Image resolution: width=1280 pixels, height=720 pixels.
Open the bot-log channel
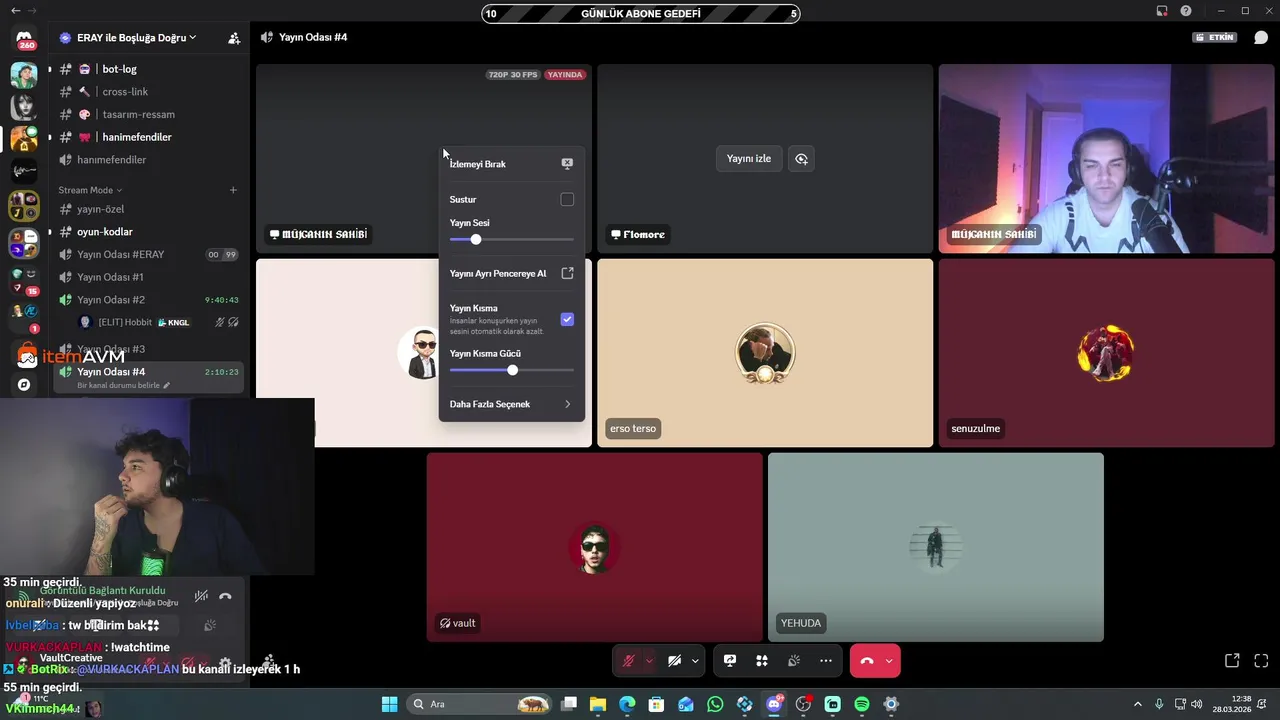(147, 69)
